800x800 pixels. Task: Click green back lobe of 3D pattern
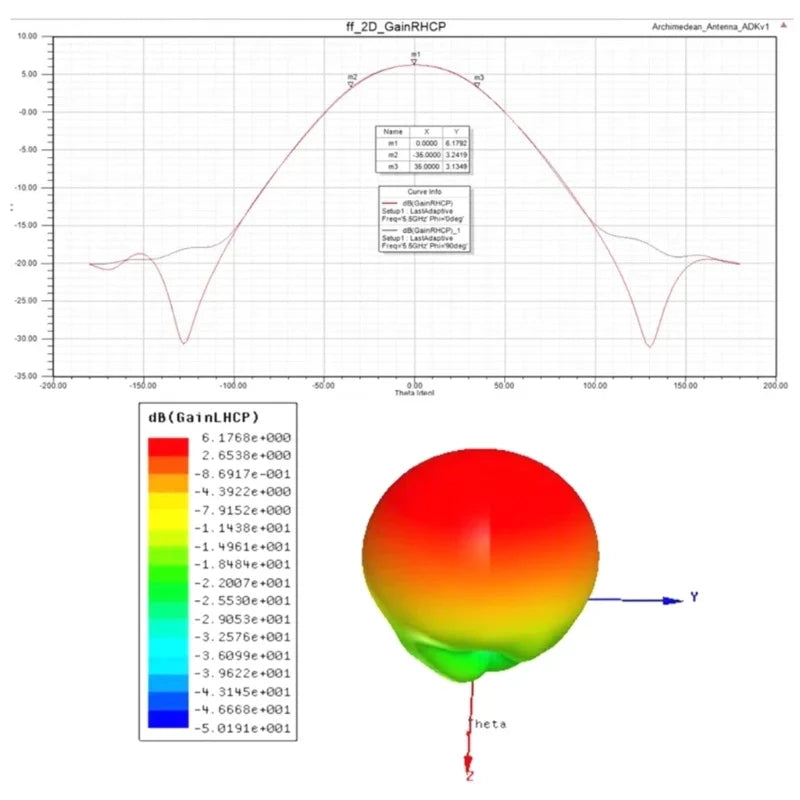tap(464, 661)
